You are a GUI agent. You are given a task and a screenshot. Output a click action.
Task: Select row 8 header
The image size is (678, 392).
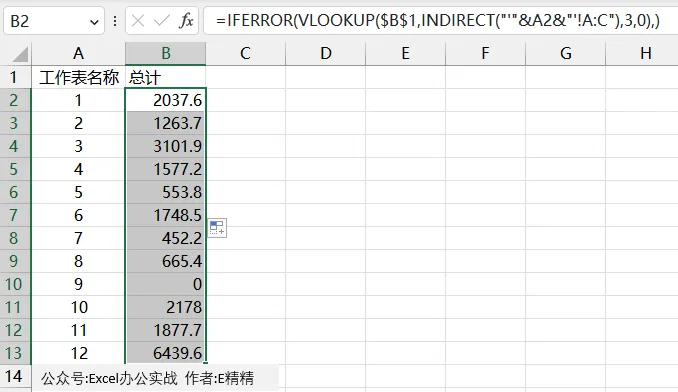pyautogui.click(x=15, y=238)
